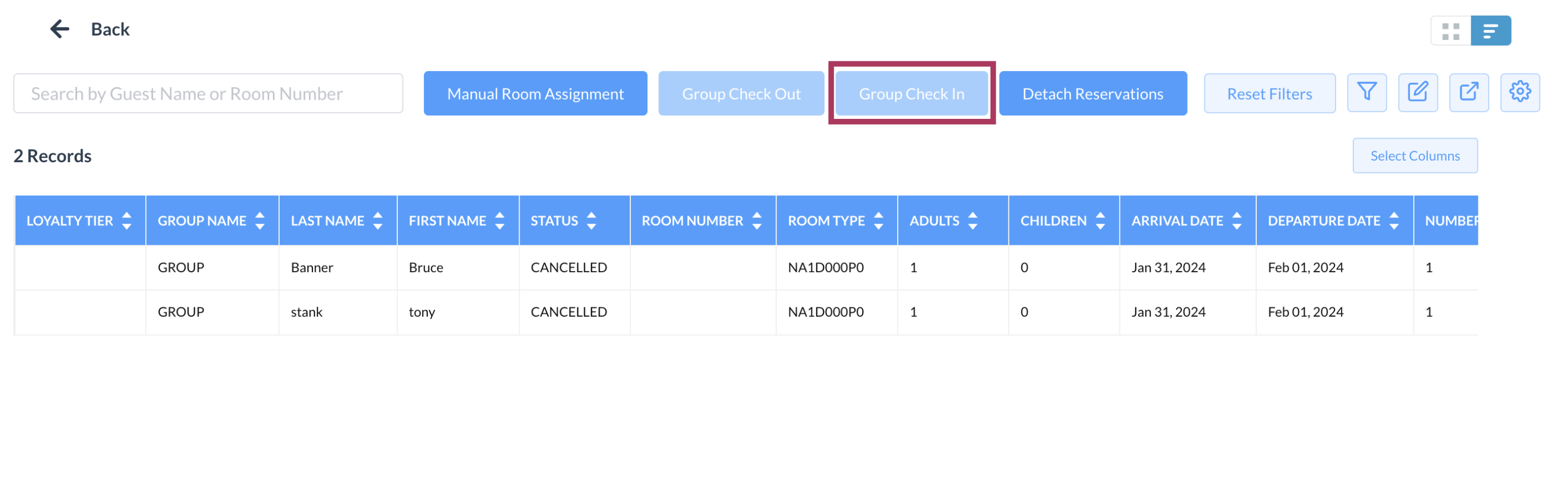
Task: Click Manual Room Assignment button
Action: (x=535, y=94)
